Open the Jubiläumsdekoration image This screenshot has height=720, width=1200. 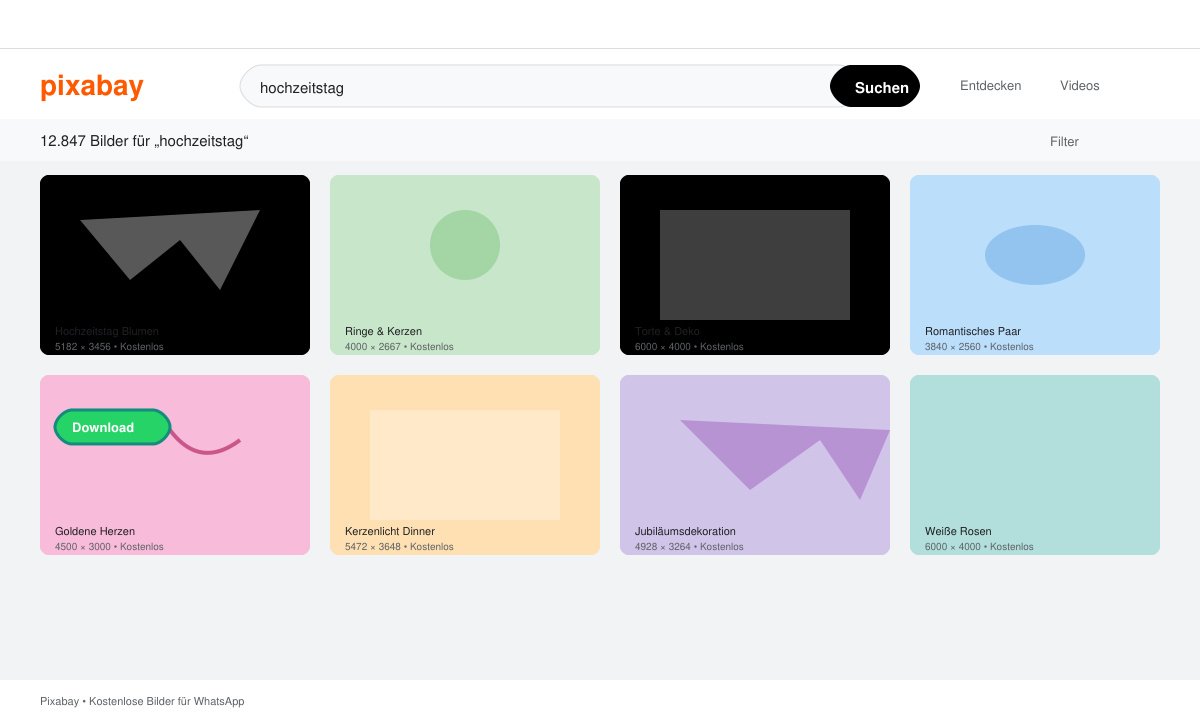click(755, 465)
